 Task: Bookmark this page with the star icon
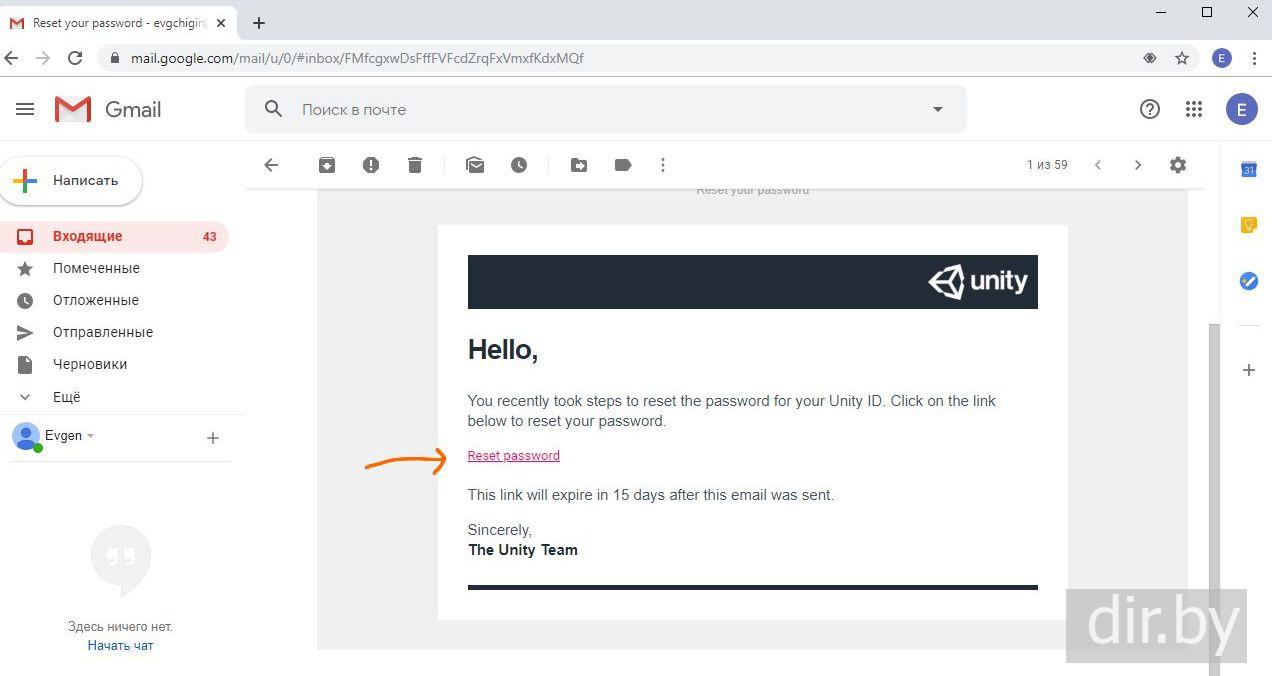point(1182,58)
